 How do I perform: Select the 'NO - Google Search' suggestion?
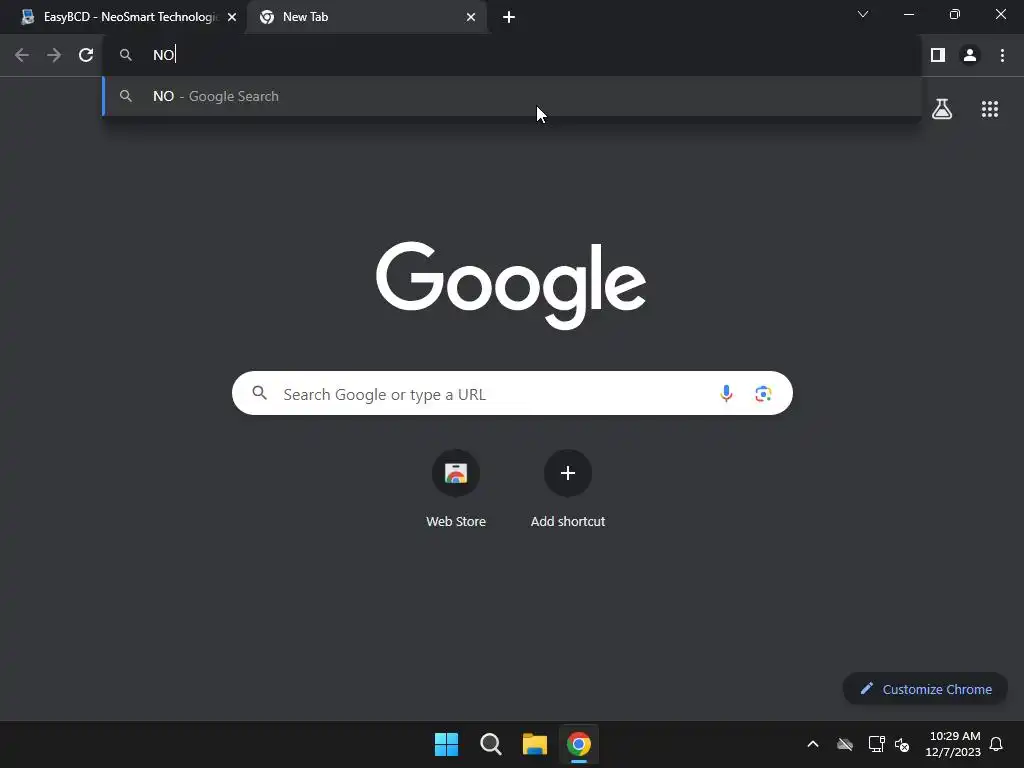[x=512, y=96]
